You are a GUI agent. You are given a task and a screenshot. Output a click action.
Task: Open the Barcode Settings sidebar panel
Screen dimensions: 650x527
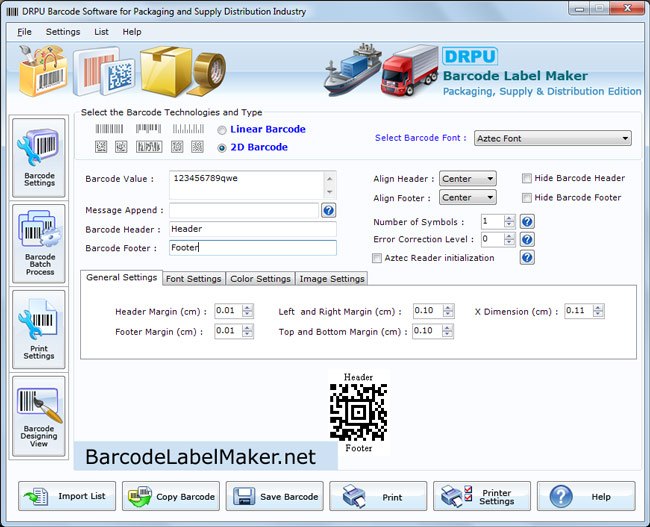(x=39, y=158)
